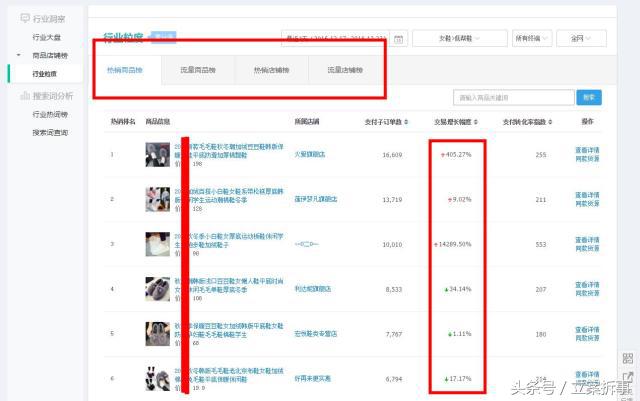Switch to the 热销商品榜 tab
The width and height of the screenshot is (640, 401).
124,70
